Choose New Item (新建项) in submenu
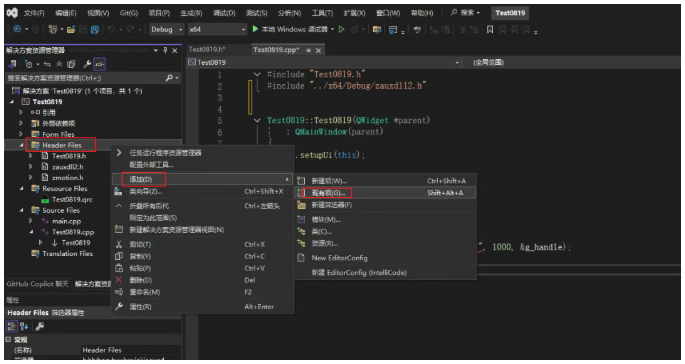Image resolution: width=685 pixels, height=364 pixels. tap(385, 180)
